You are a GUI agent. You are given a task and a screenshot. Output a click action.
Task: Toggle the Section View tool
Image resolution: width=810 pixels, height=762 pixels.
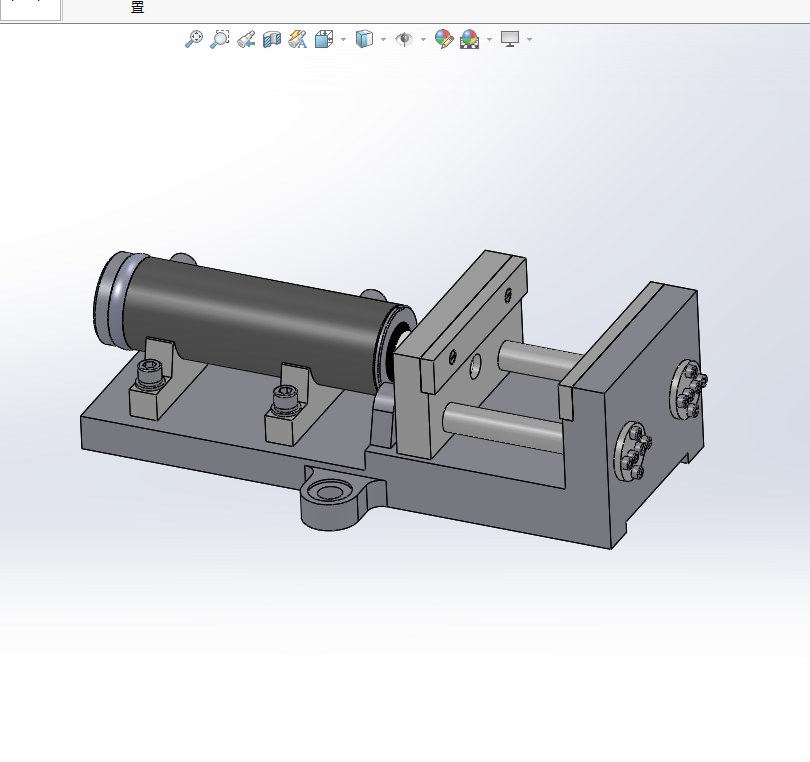tap(272, 39)
